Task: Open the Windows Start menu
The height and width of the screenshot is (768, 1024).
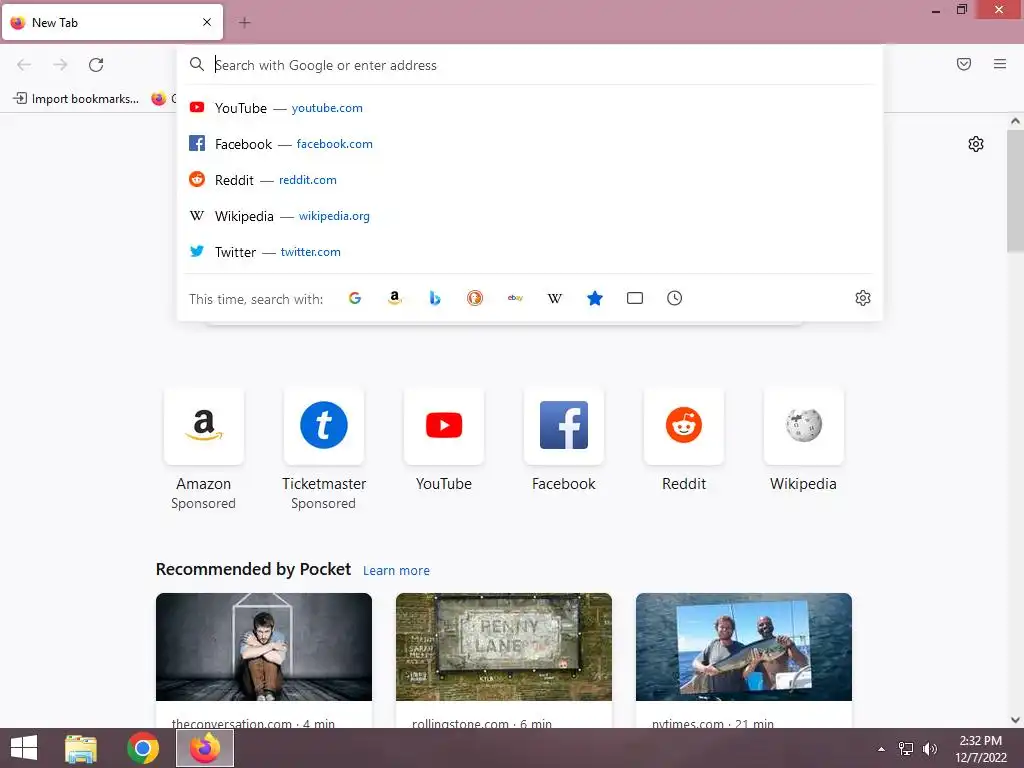Action: (x=24, y=748)
